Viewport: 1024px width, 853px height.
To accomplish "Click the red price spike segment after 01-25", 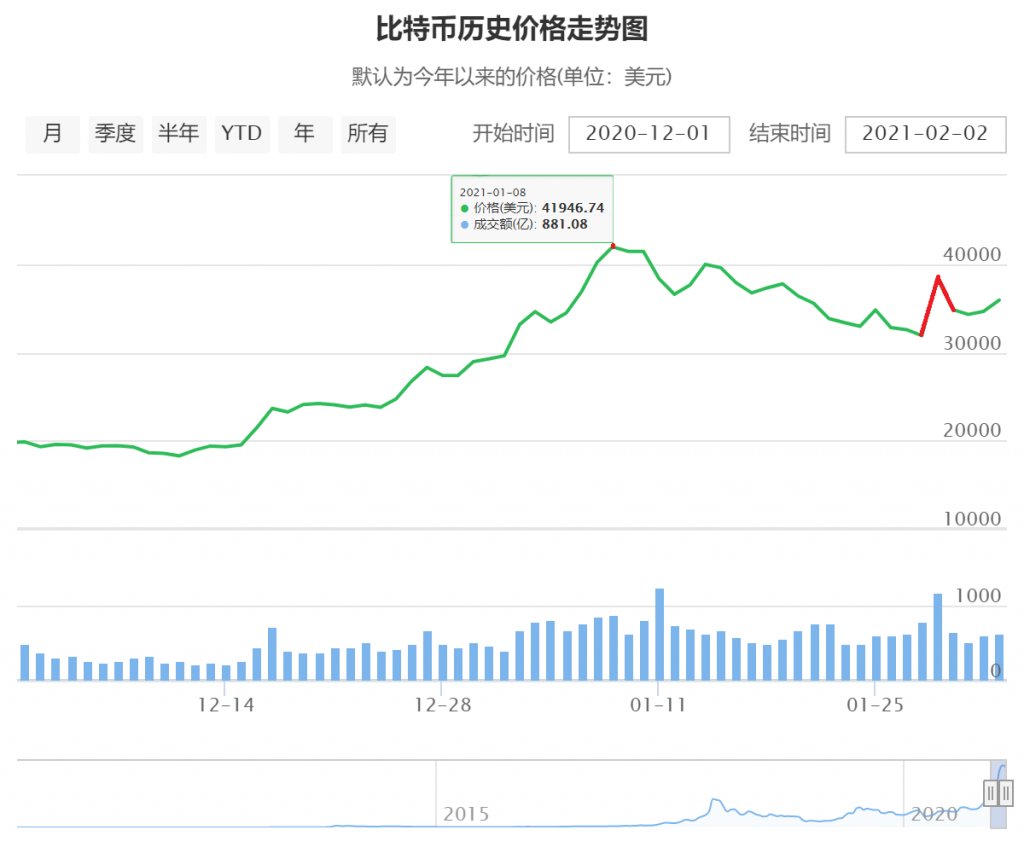I will pyautogui.click(x=931, y=303).
